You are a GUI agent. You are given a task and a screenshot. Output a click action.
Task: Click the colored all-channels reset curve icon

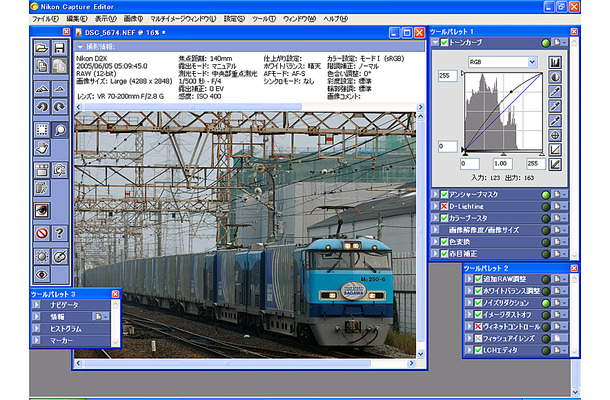click(x=555, y=165)
